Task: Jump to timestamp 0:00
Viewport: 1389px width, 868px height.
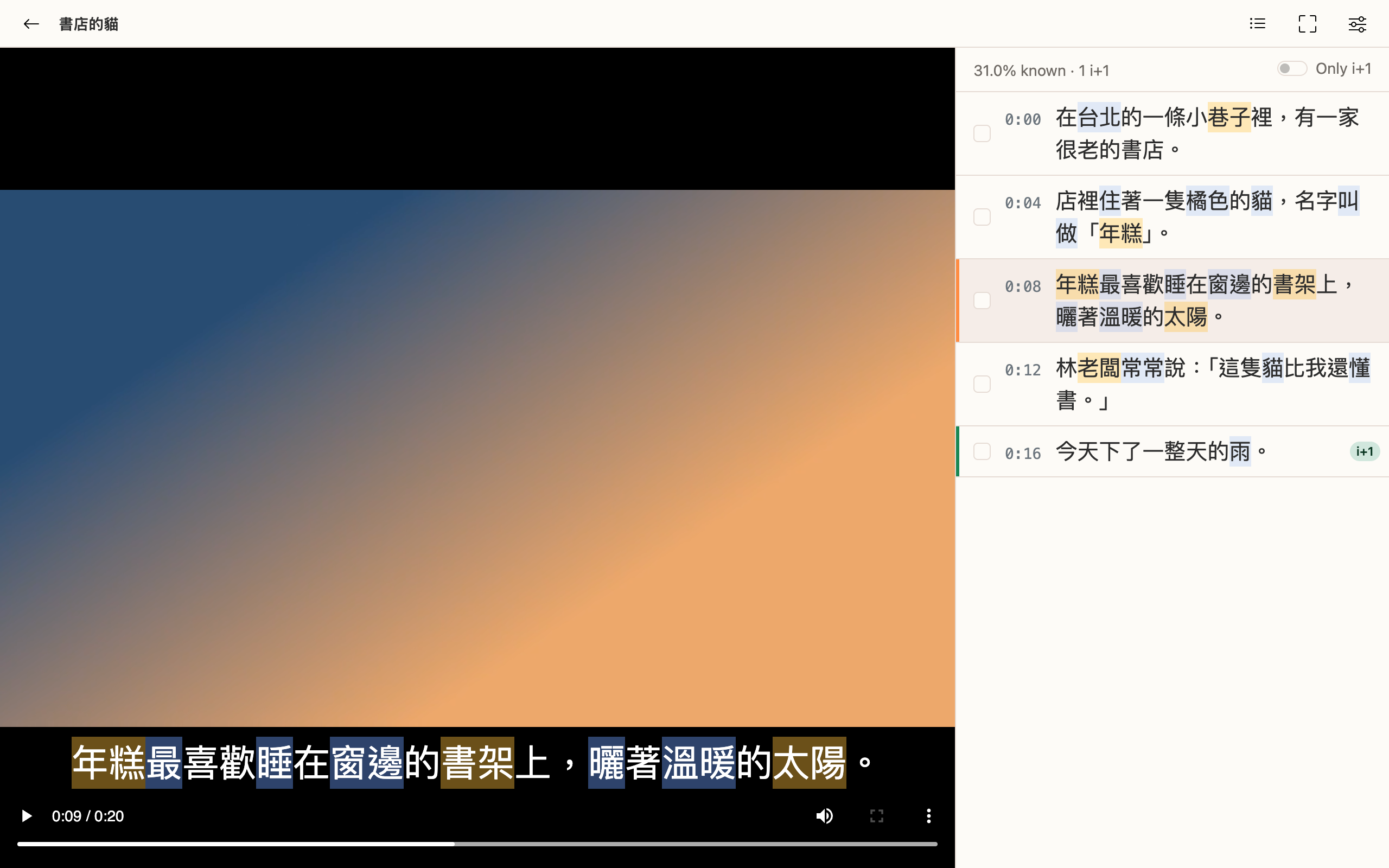Action: tap(1022, 119)
